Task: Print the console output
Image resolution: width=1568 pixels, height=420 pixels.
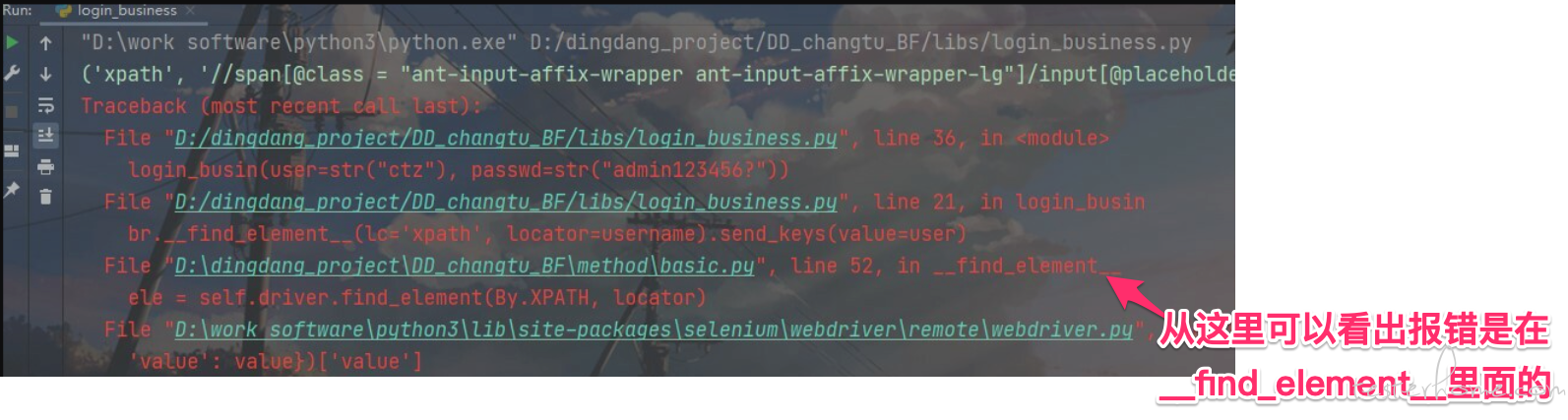Action: click(45, 166)
